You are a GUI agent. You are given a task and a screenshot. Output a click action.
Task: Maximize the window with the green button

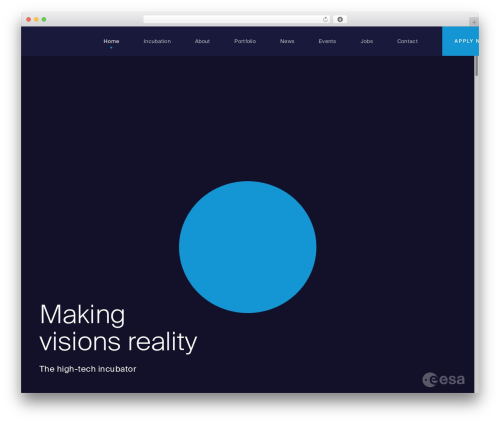[x=44, y=19]
